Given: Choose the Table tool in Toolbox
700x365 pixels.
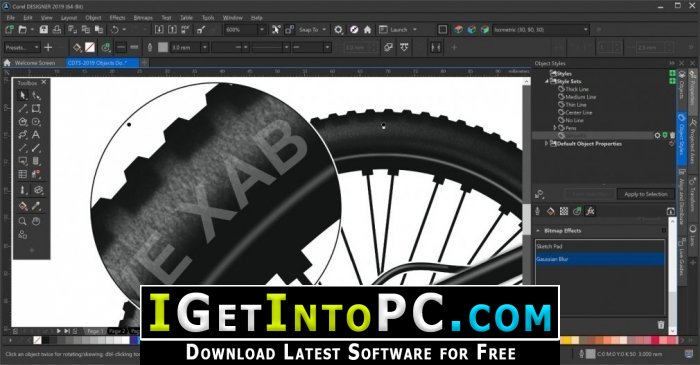Looking at the screenshot, I should [23, 174].
